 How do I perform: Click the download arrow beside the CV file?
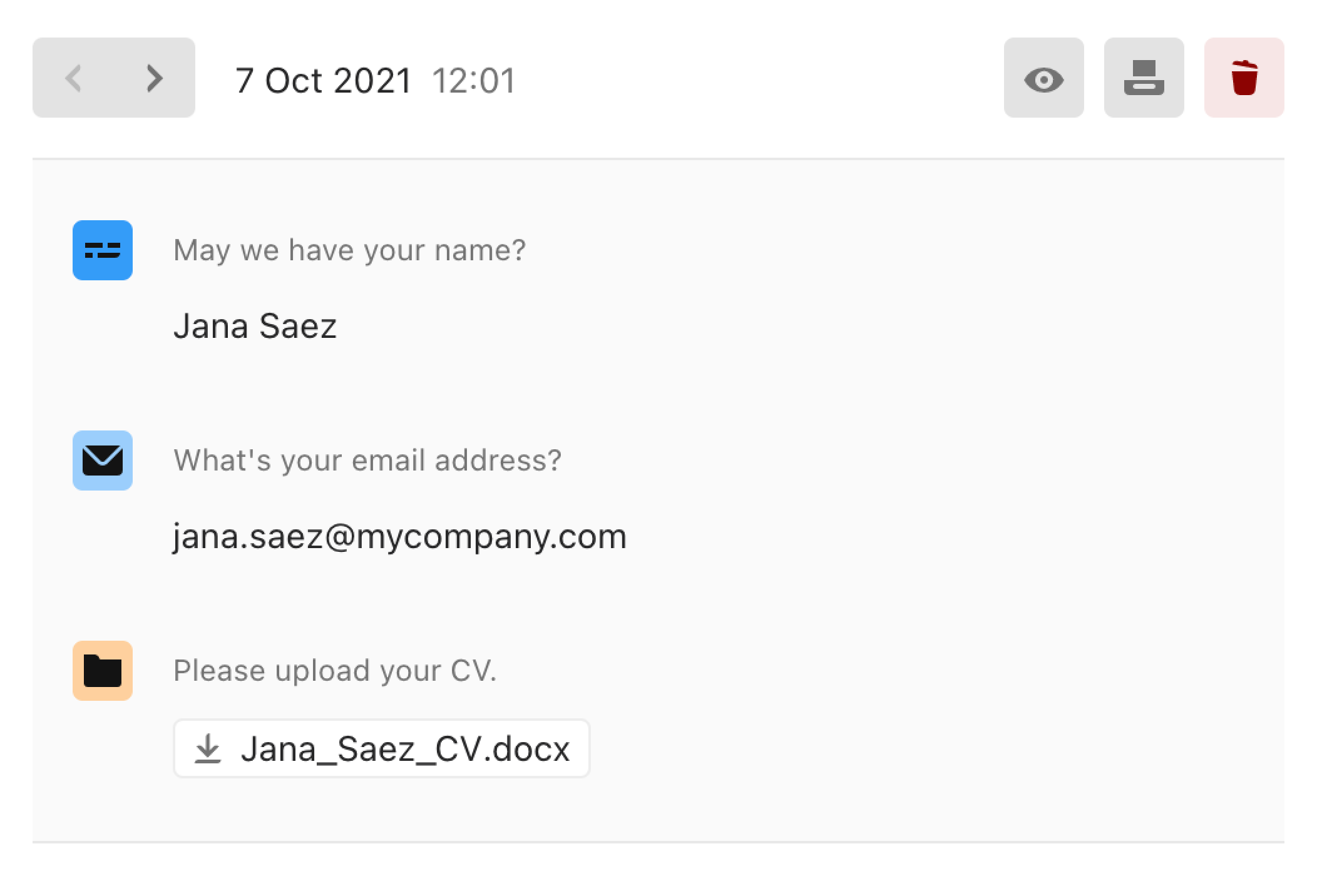[x=208, y=749]
